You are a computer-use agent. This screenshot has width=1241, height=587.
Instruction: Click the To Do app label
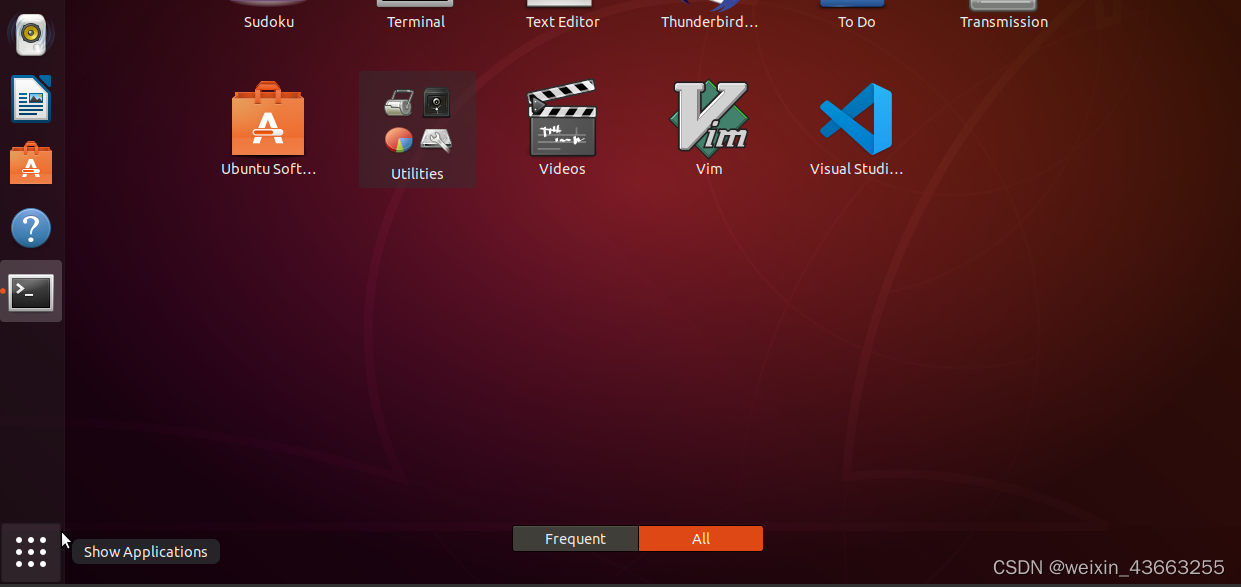[x=857, y=22]
